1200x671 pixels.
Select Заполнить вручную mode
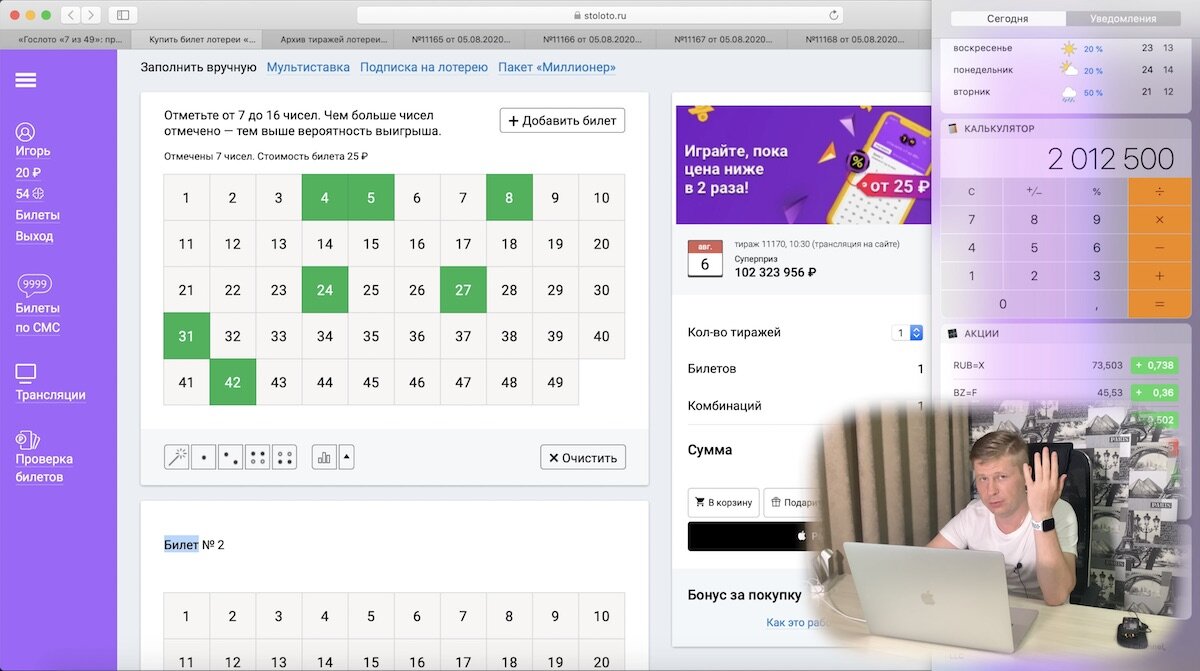tap(198, 67)
